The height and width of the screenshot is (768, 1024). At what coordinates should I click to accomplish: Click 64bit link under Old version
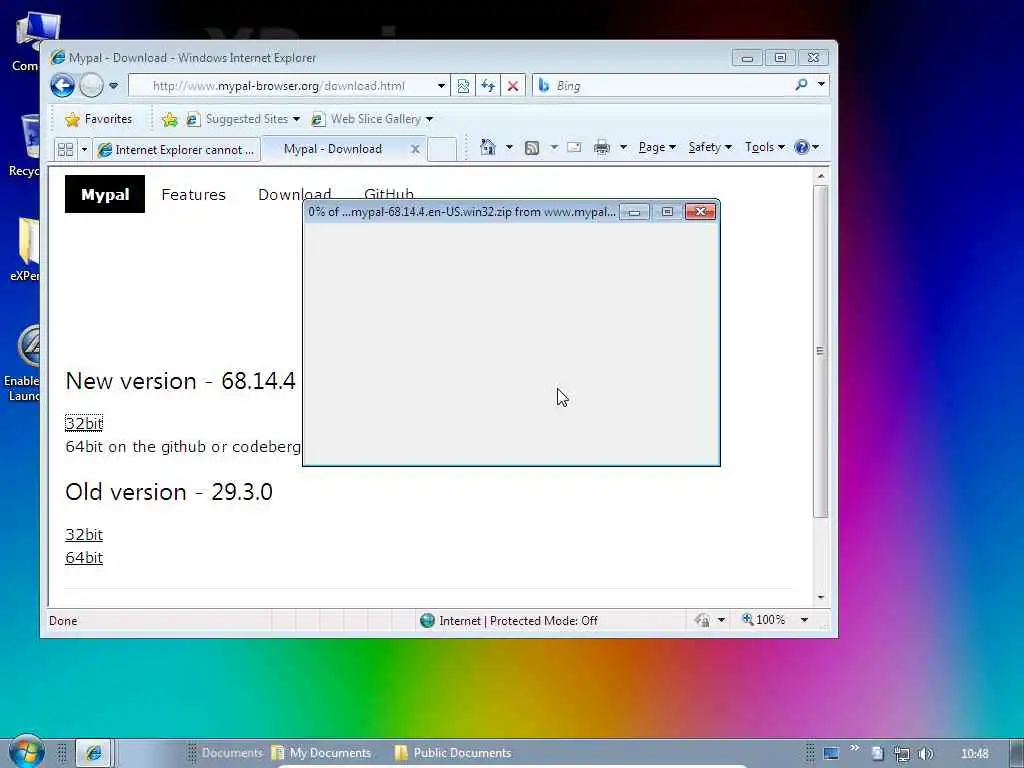(84, 557)
